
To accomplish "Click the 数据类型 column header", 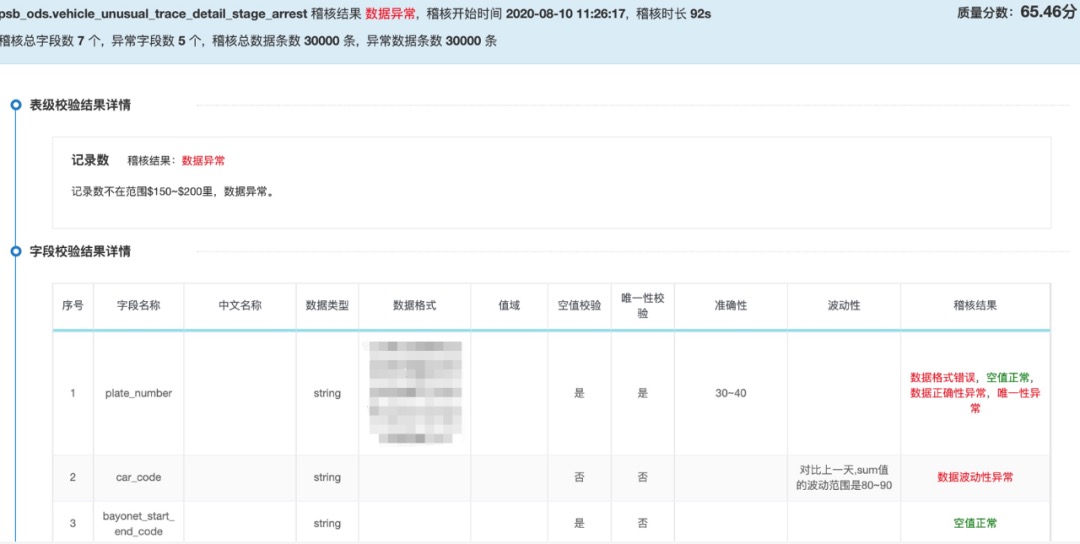I will click(327, 306).
